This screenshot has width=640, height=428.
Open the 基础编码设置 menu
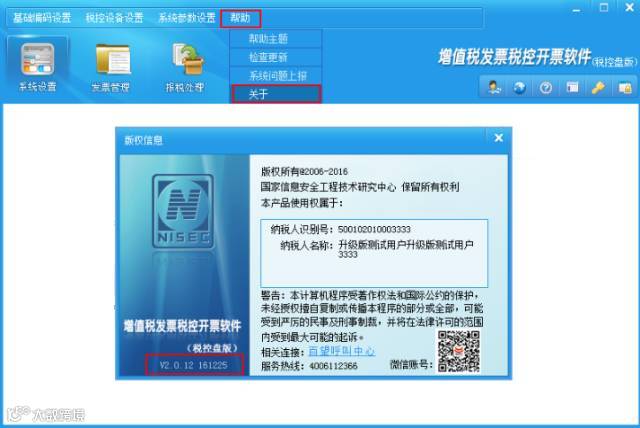[42, 18]
